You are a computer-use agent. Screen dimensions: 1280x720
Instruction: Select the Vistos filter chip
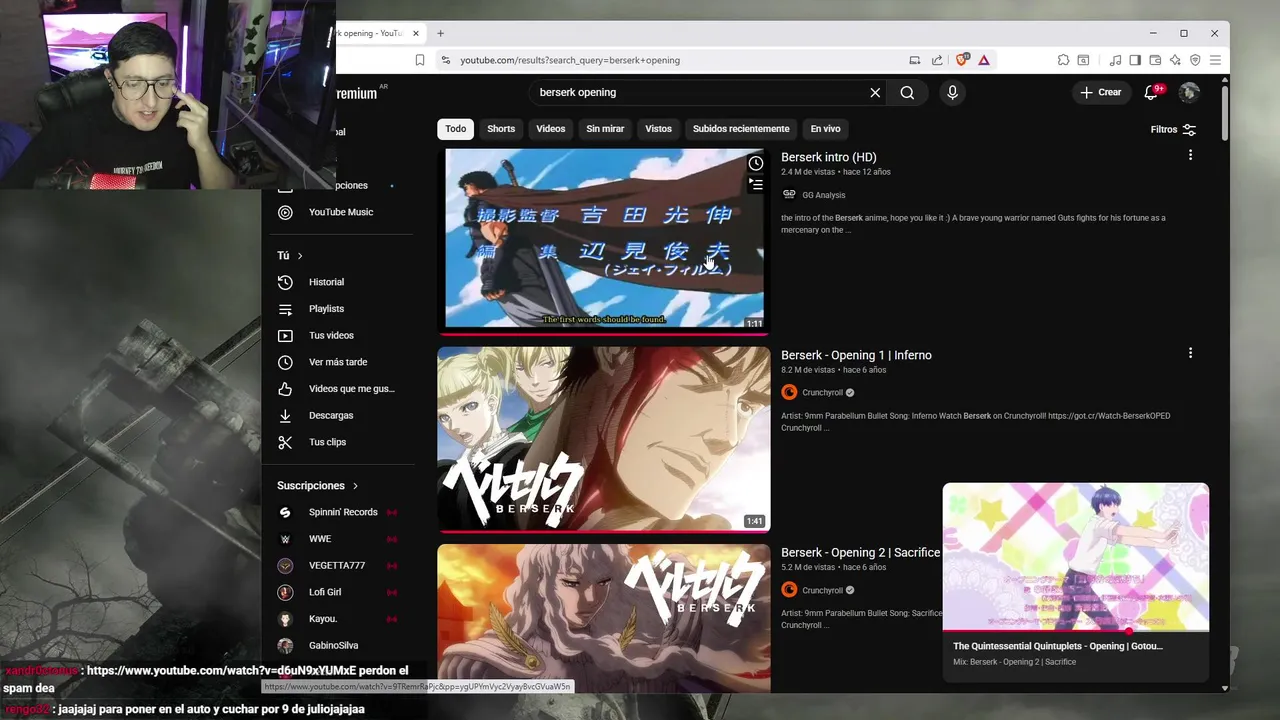click(658, 129)
